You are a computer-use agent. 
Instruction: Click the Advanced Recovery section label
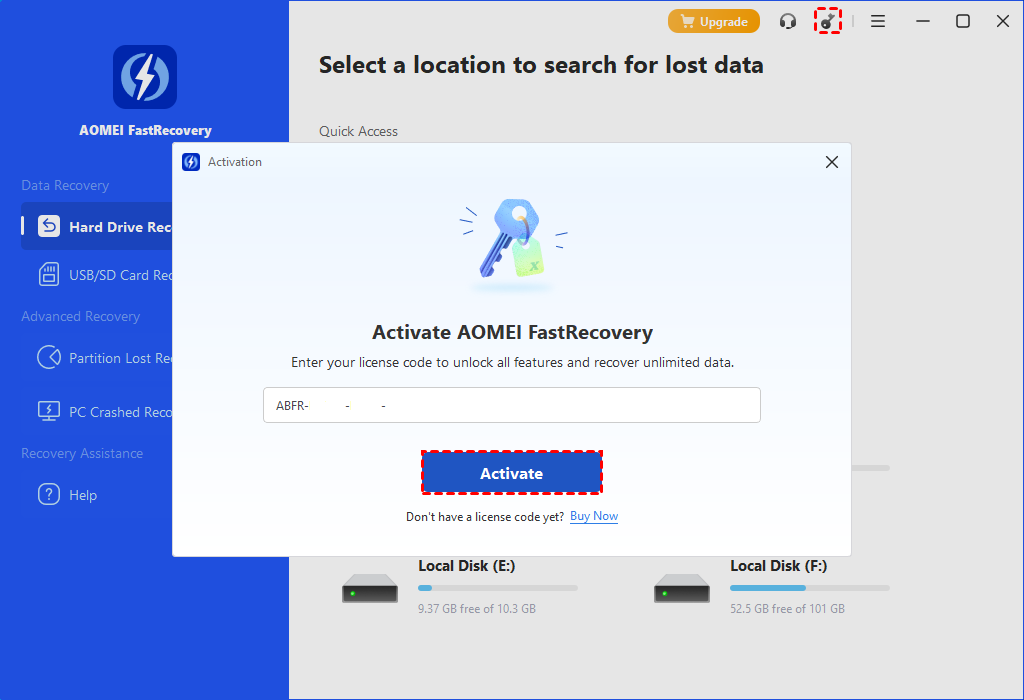click(x=80, y=317)
